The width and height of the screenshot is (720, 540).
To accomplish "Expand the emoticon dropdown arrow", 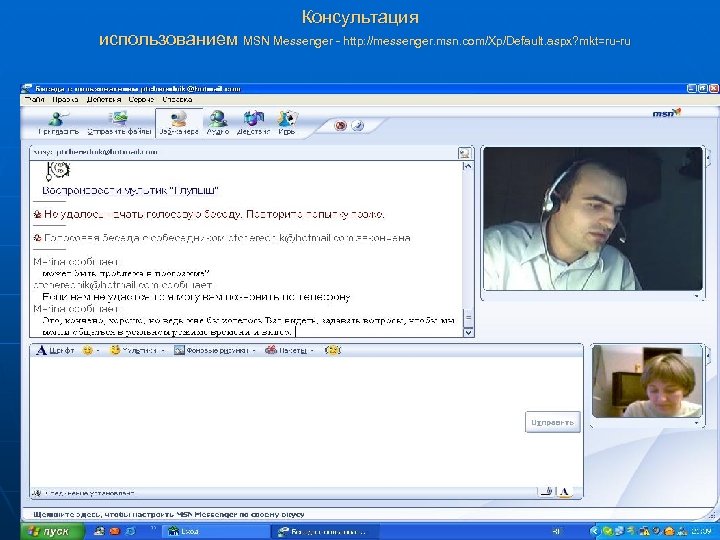I will click(x=97, y=351).
